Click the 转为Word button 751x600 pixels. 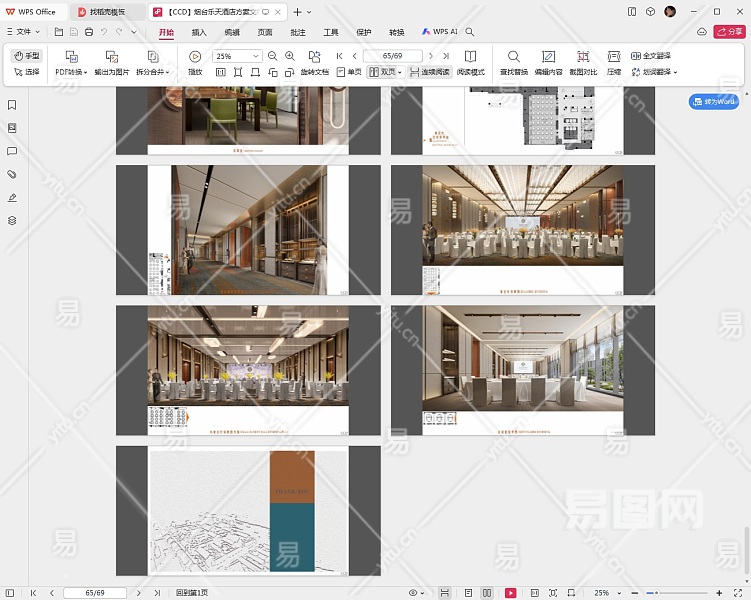click(714, 102)
